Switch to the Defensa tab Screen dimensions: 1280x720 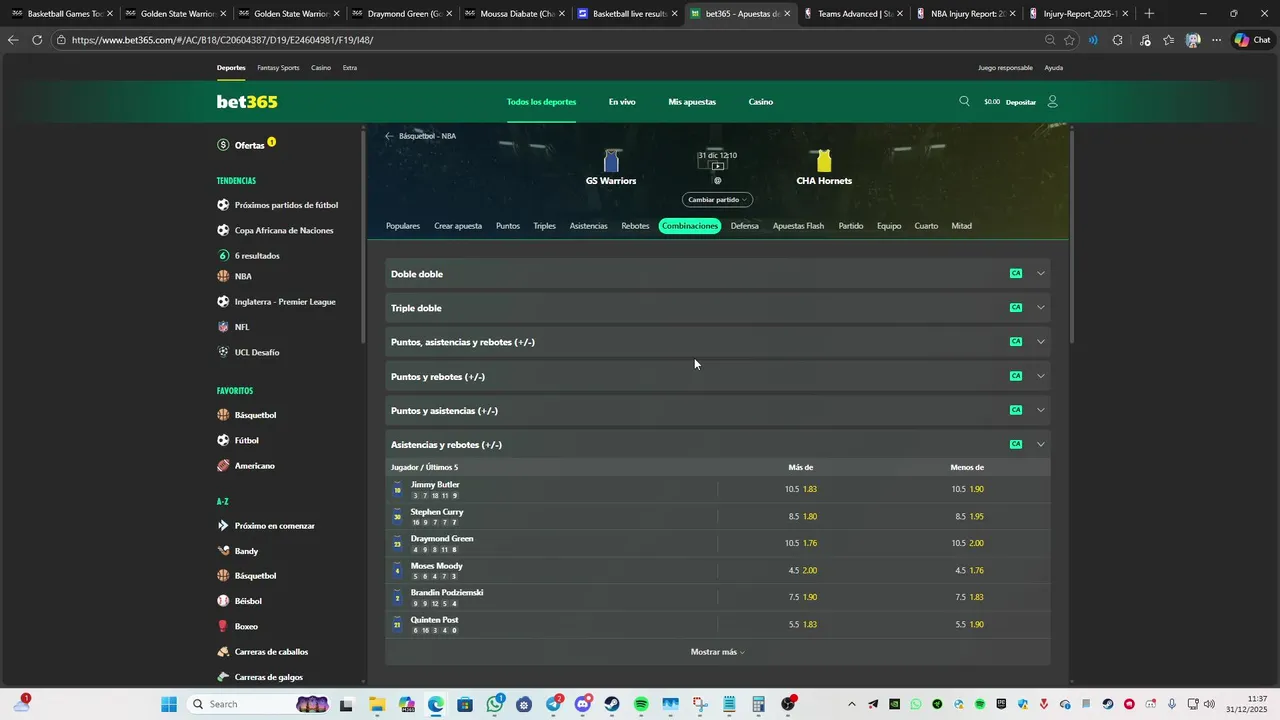click(x=744, y=226)
